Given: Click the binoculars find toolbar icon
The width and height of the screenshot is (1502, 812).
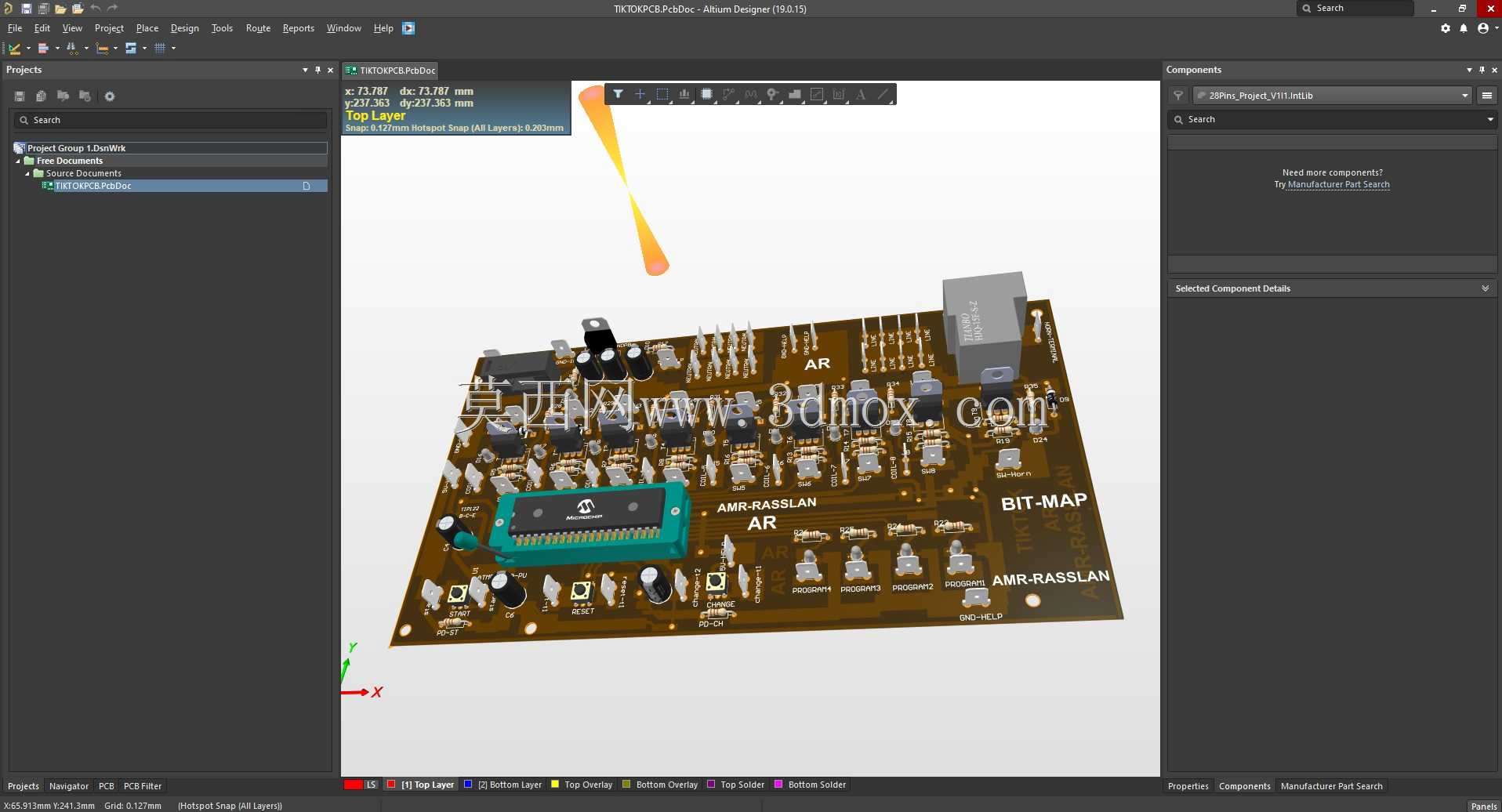Looking at the screenshot, I should (72, 49).
